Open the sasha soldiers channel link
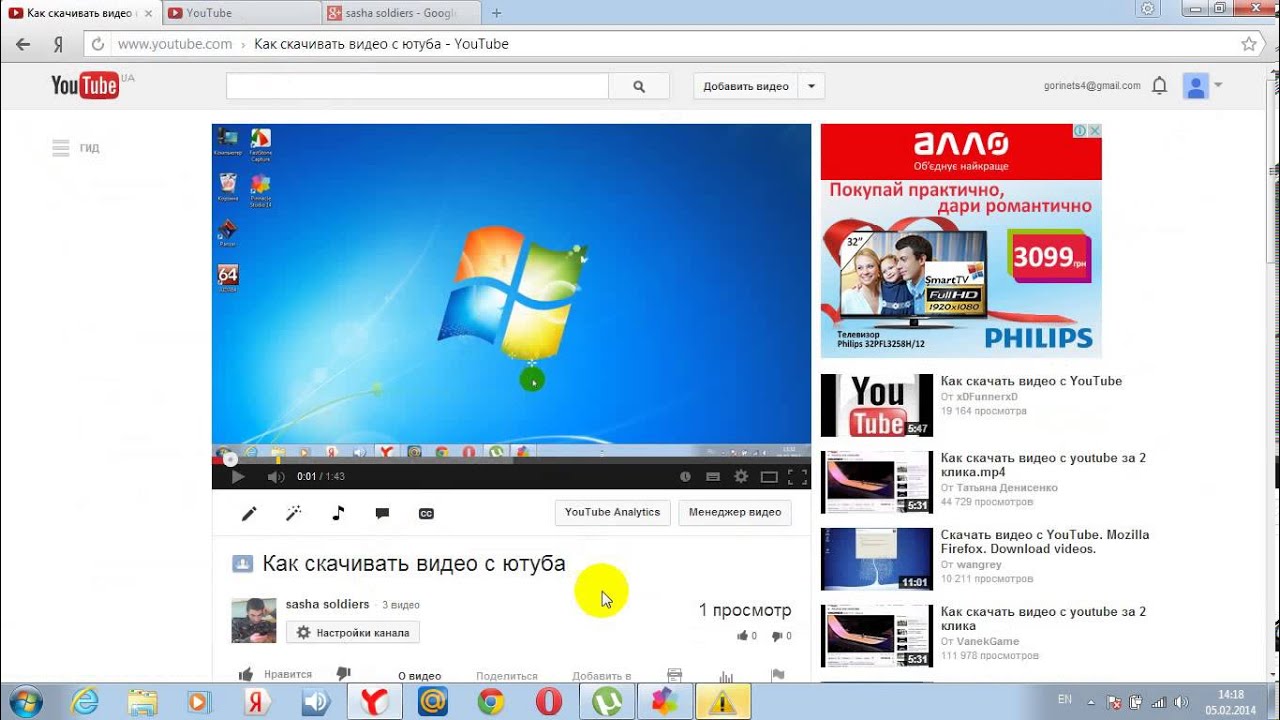Viewport: 1280px width, 720px height. tap(327, 605)
